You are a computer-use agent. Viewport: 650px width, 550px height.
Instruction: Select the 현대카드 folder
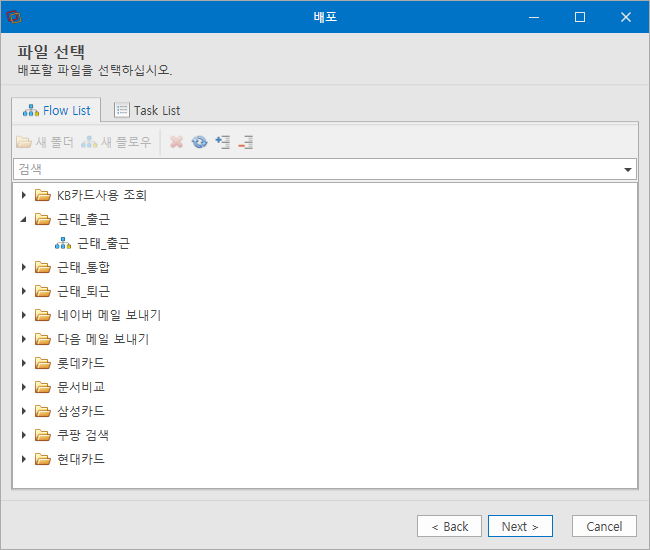(x=81, y=459)
